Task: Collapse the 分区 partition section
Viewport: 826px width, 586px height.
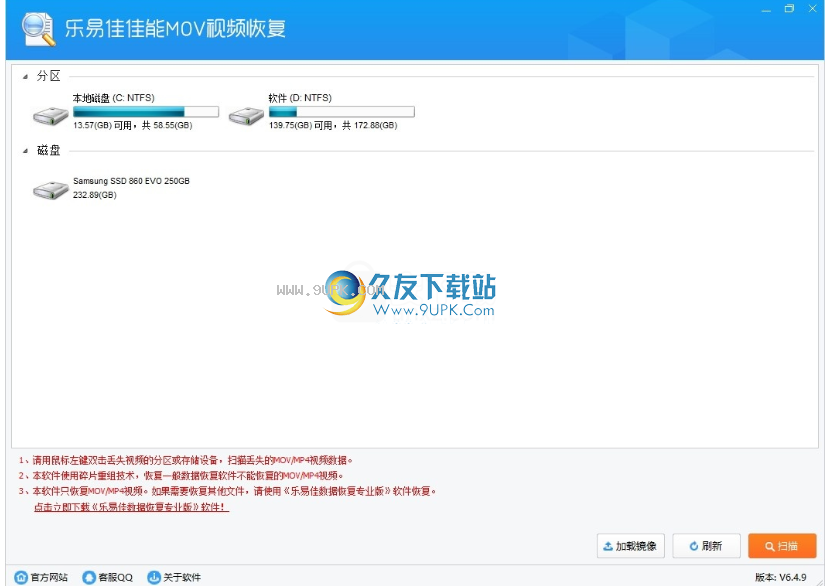Action: [25, 77]
